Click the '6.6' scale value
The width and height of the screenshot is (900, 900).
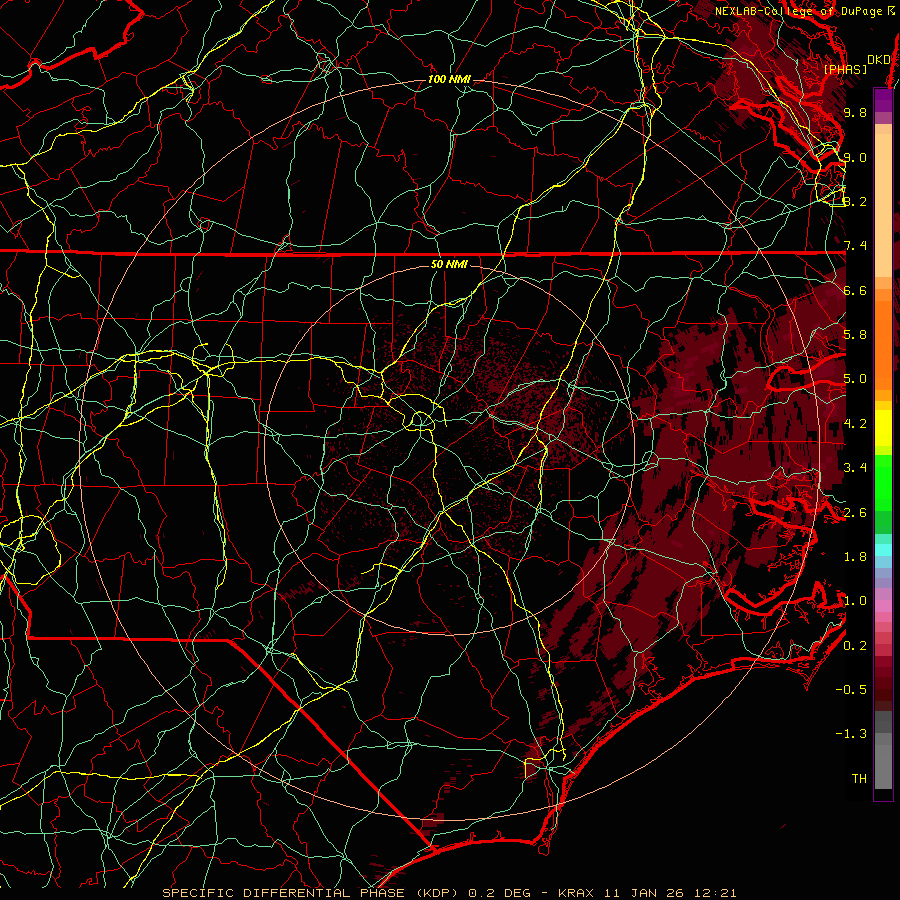(855, 290)
